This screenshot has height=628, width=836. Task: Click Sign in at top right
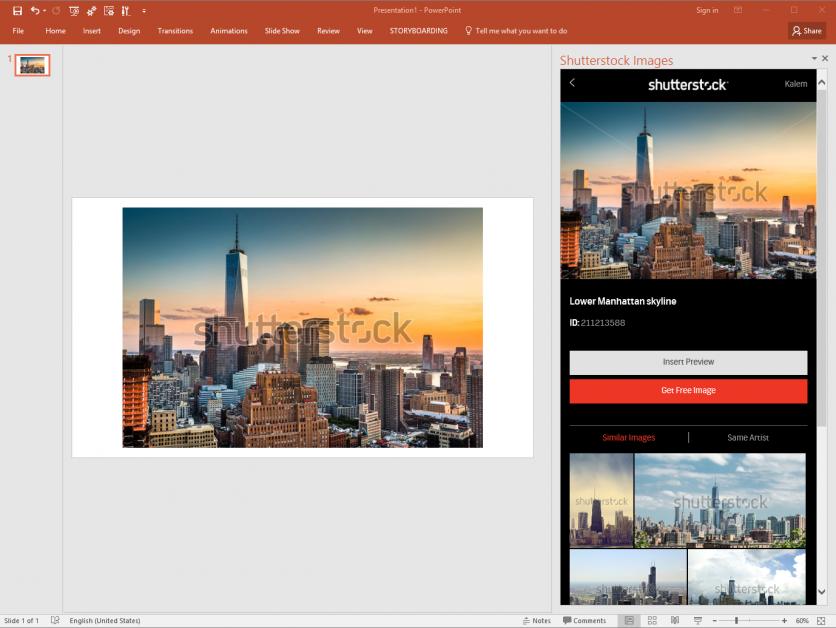707,10
